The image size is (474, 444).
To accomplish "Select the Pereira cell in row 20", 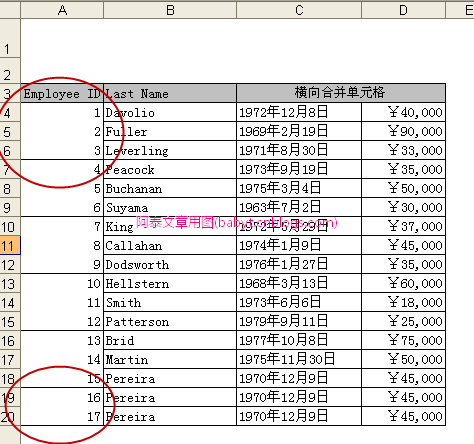I will point(170,416).
